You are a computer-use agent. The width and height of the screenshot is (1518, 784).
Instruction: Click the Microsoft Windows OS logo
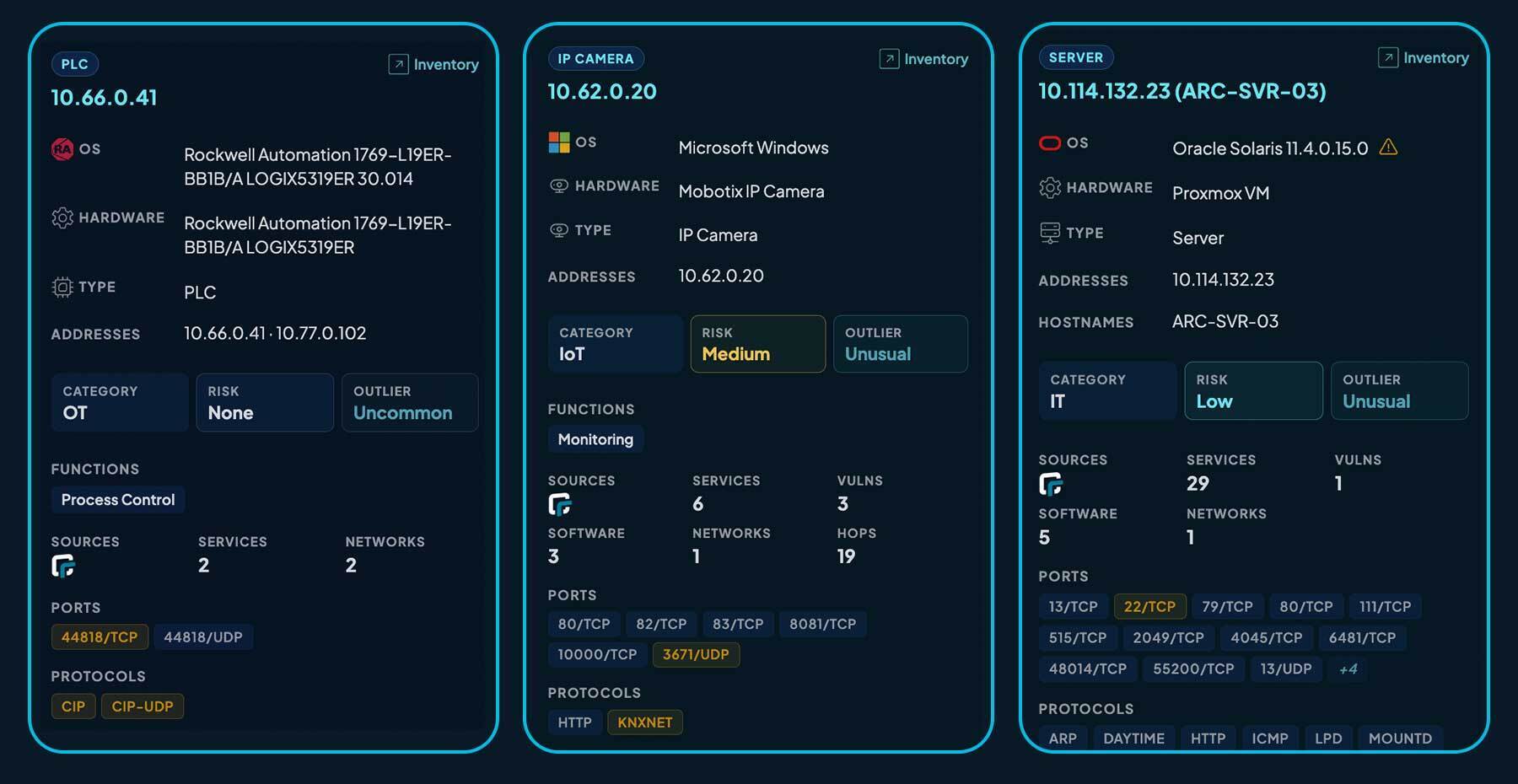point(558,142)
